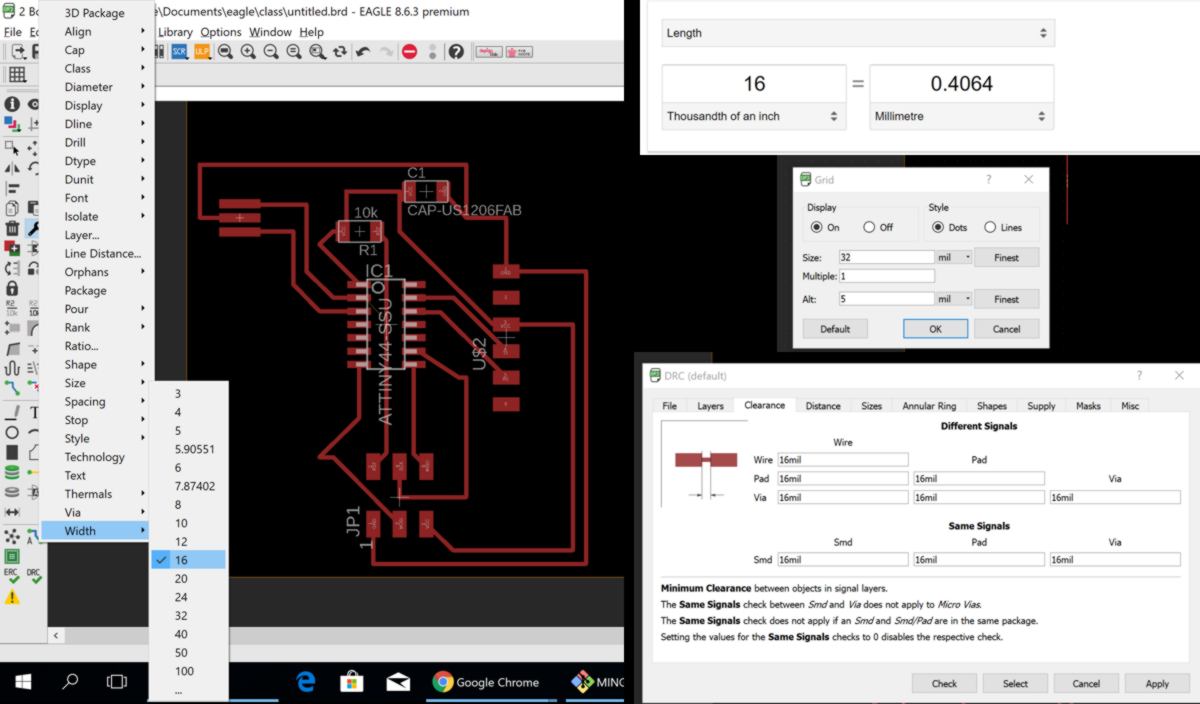Set grid Display to Off
Image resolution: width=1200 pixels, height=704 pixels.
pos(869,228)
